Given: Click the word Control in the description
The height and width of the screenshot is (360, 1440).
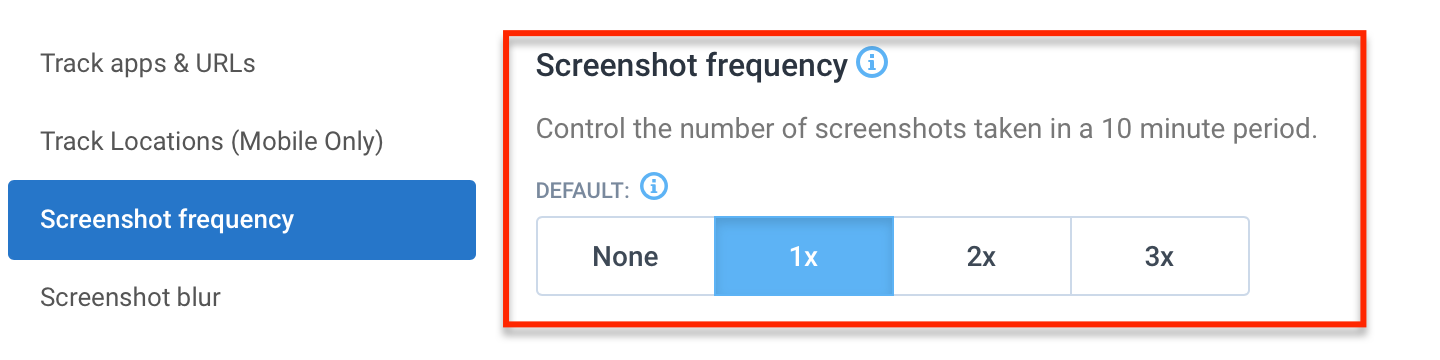Looking at the screenshot, I should click(578, 129).
